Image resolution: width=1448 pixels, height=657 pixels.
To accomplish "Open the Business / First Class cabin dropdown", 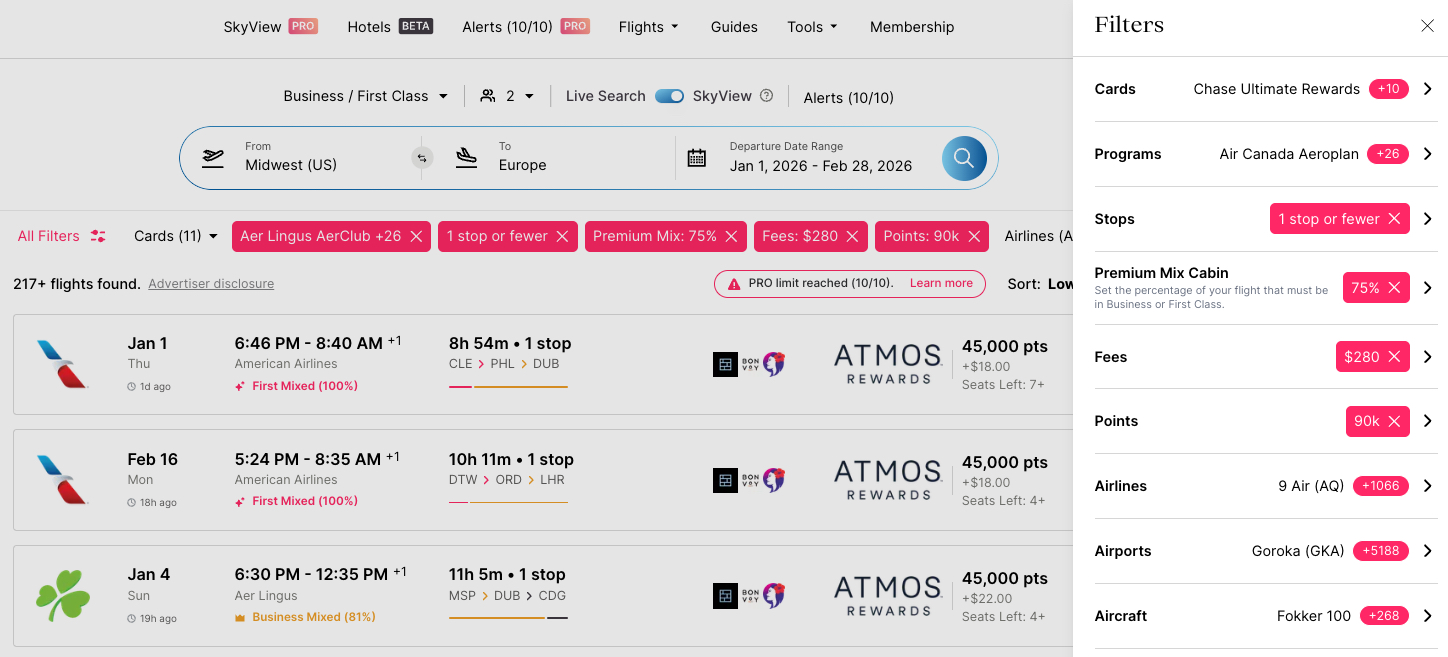I will click(x=365, y=95).
